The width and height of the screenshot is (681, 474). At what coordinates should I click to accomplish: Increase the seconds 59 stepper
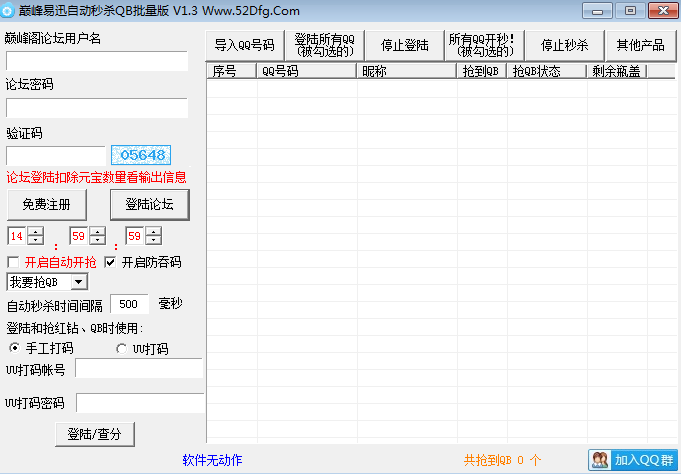coord(154,232)
